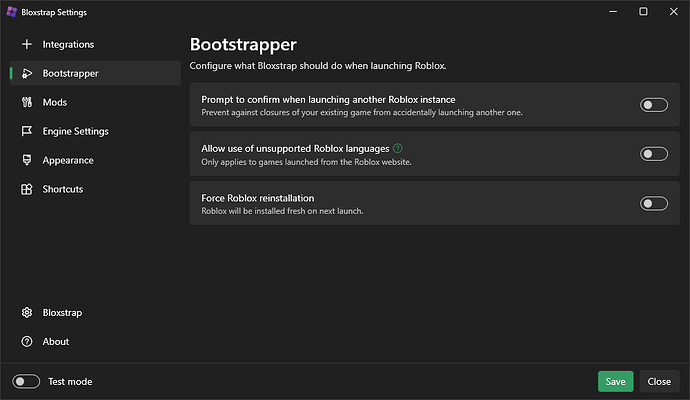This screenshot has height=400, width=690.
Task: Click the 'Test mode' label text
Action: (70, 382)
